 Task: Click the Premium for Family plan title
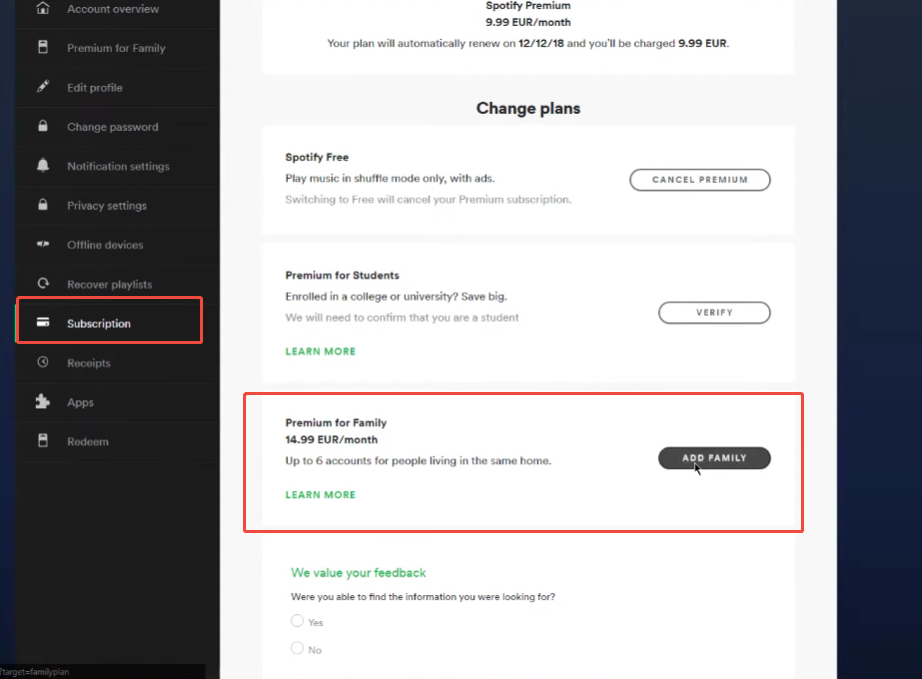(336, 423)
